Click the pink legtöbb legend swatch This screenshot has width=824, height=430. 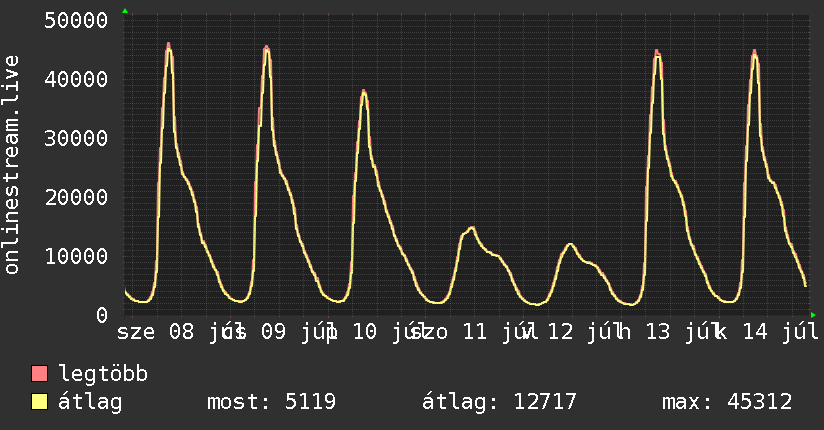[x=39, y=374]
